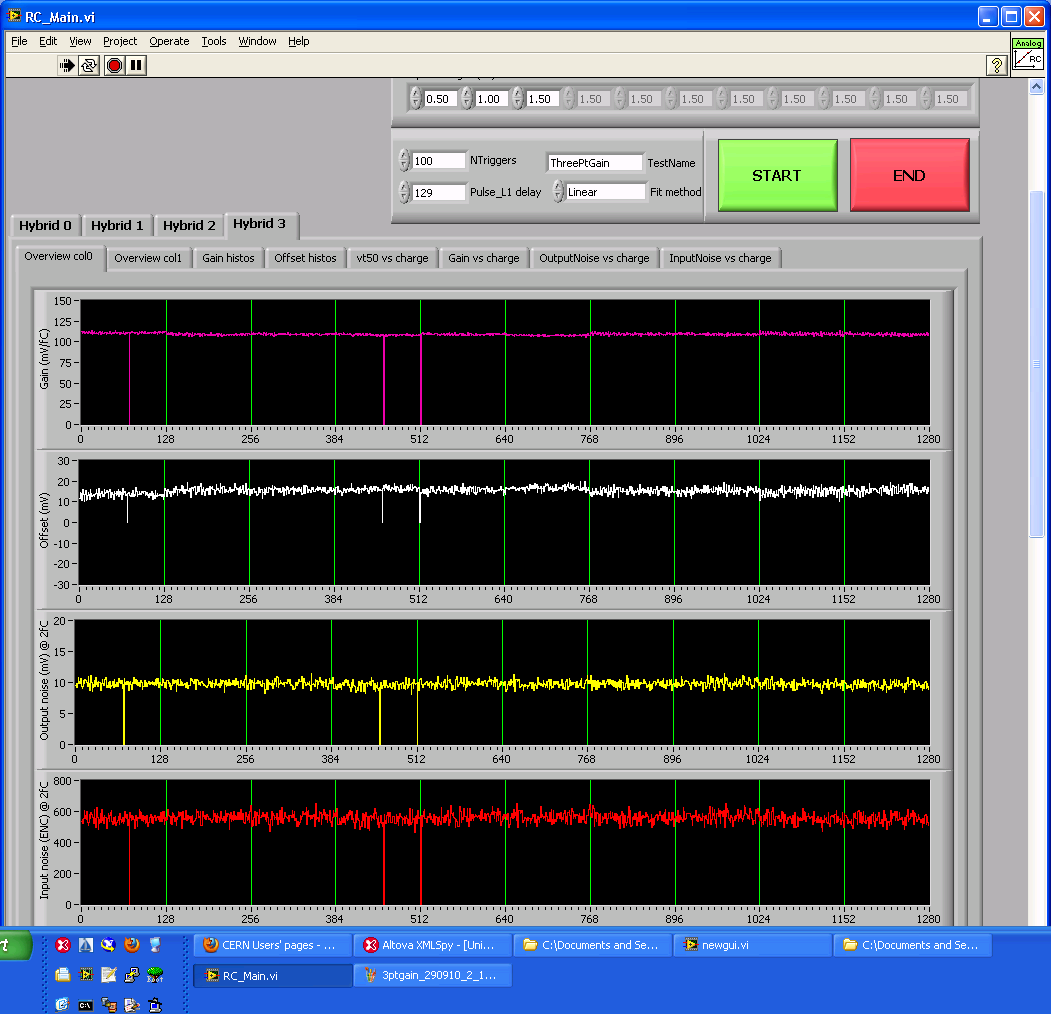
Task: Click the Run Continuously icon
Action: [x=90, y=65]
